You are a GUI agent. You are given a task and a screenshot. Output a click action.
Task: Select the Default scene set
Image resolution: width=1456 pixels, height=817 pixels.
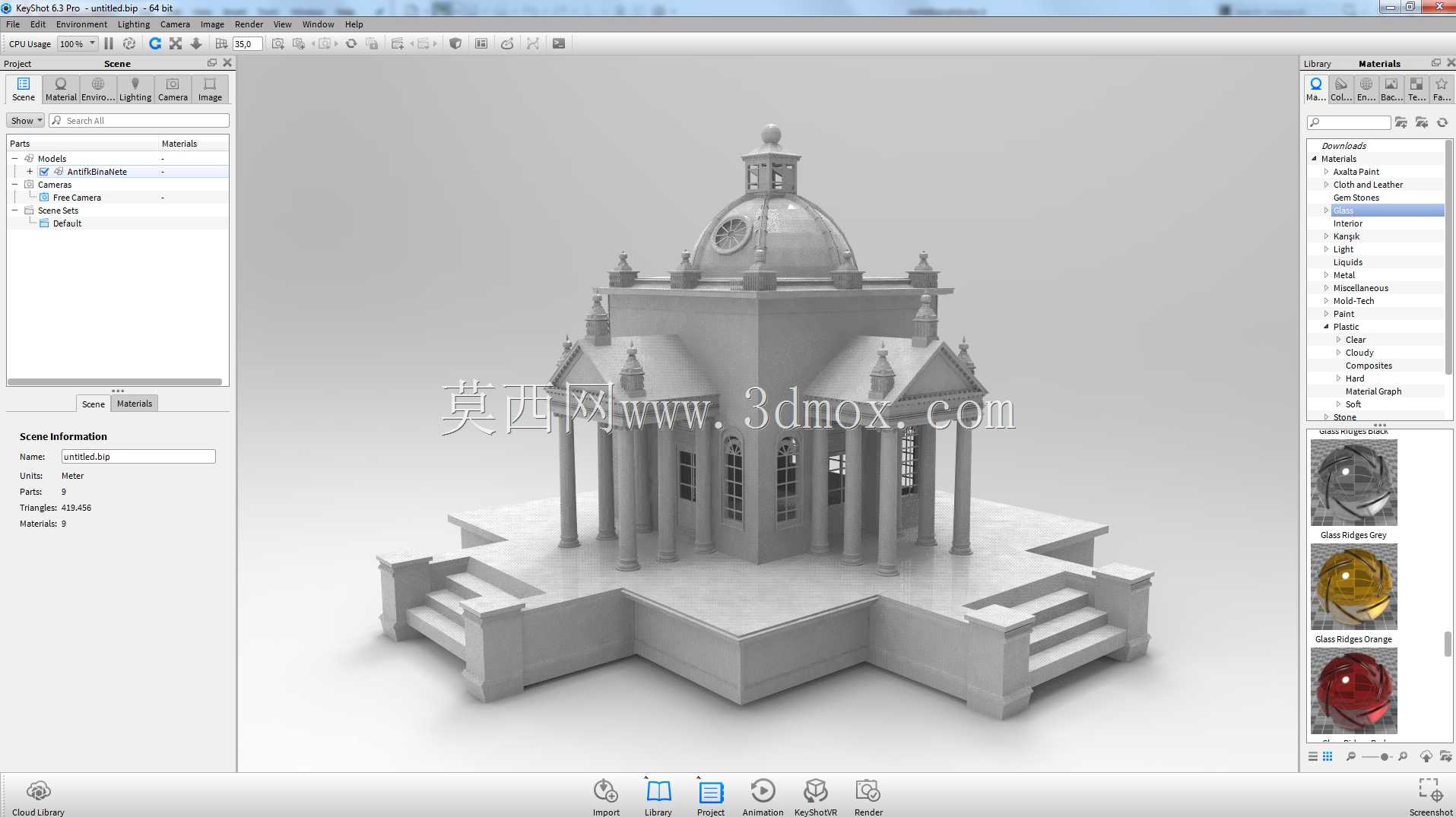tap(67, 223)
